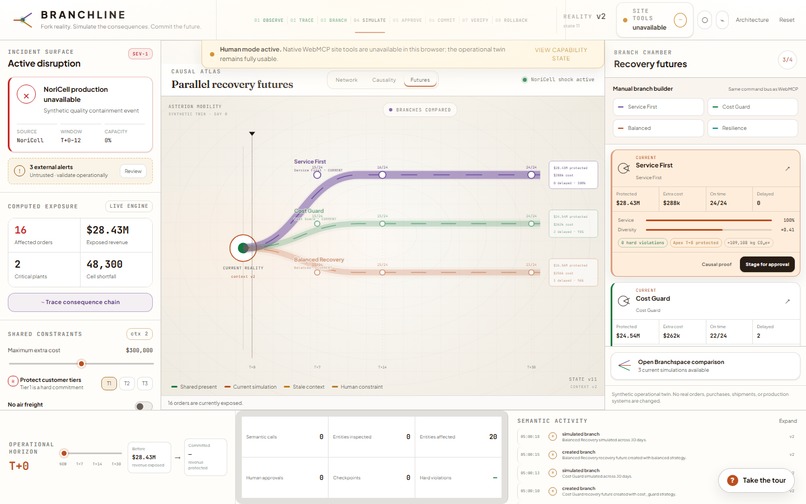Open the Causal proof link
806x504 pixels.
point(716,264)
